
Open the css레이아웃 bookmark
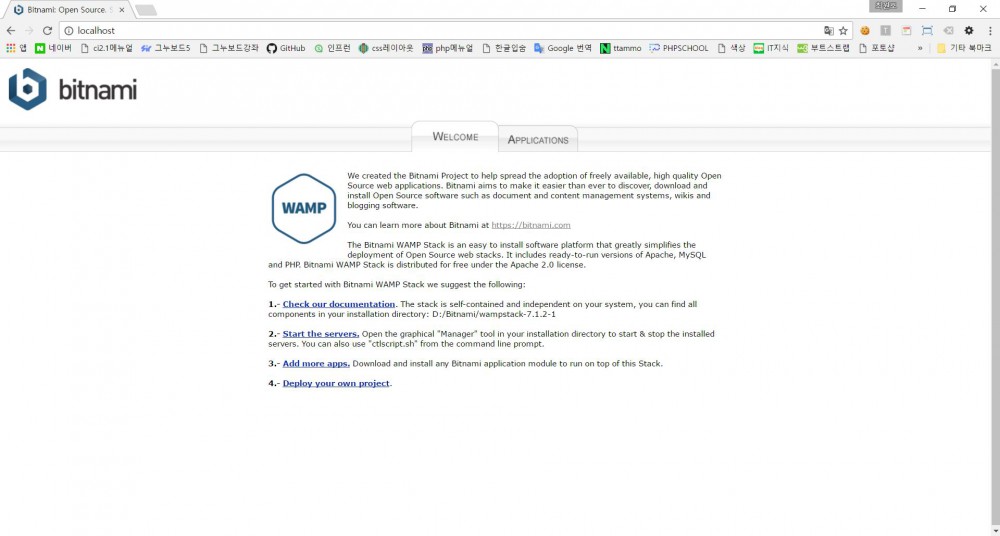click(386, 48)
